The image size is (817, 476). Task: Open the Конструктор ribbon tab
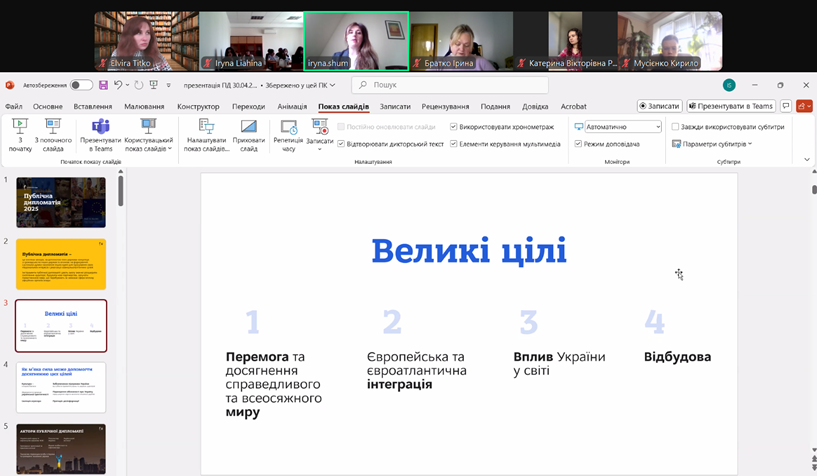[198, 106]
